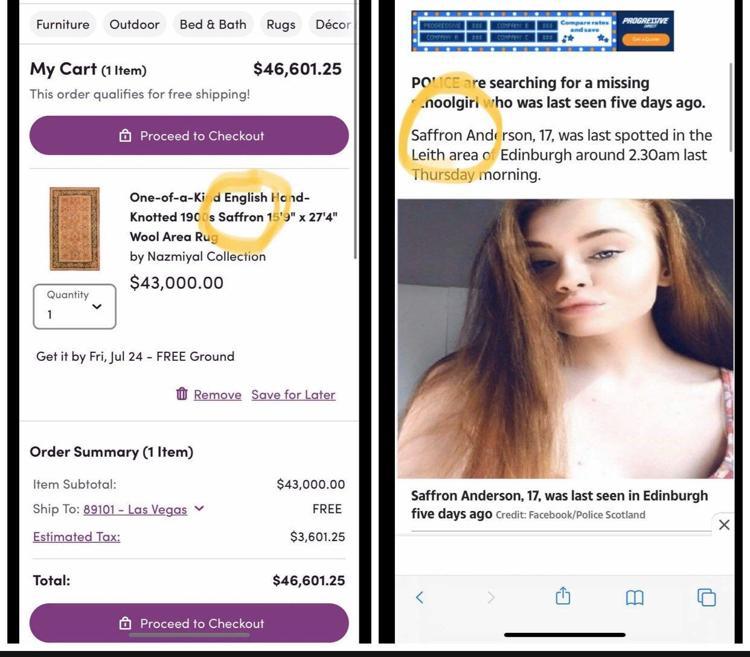Open the Estimated Tax link

[x=77, y=537]
